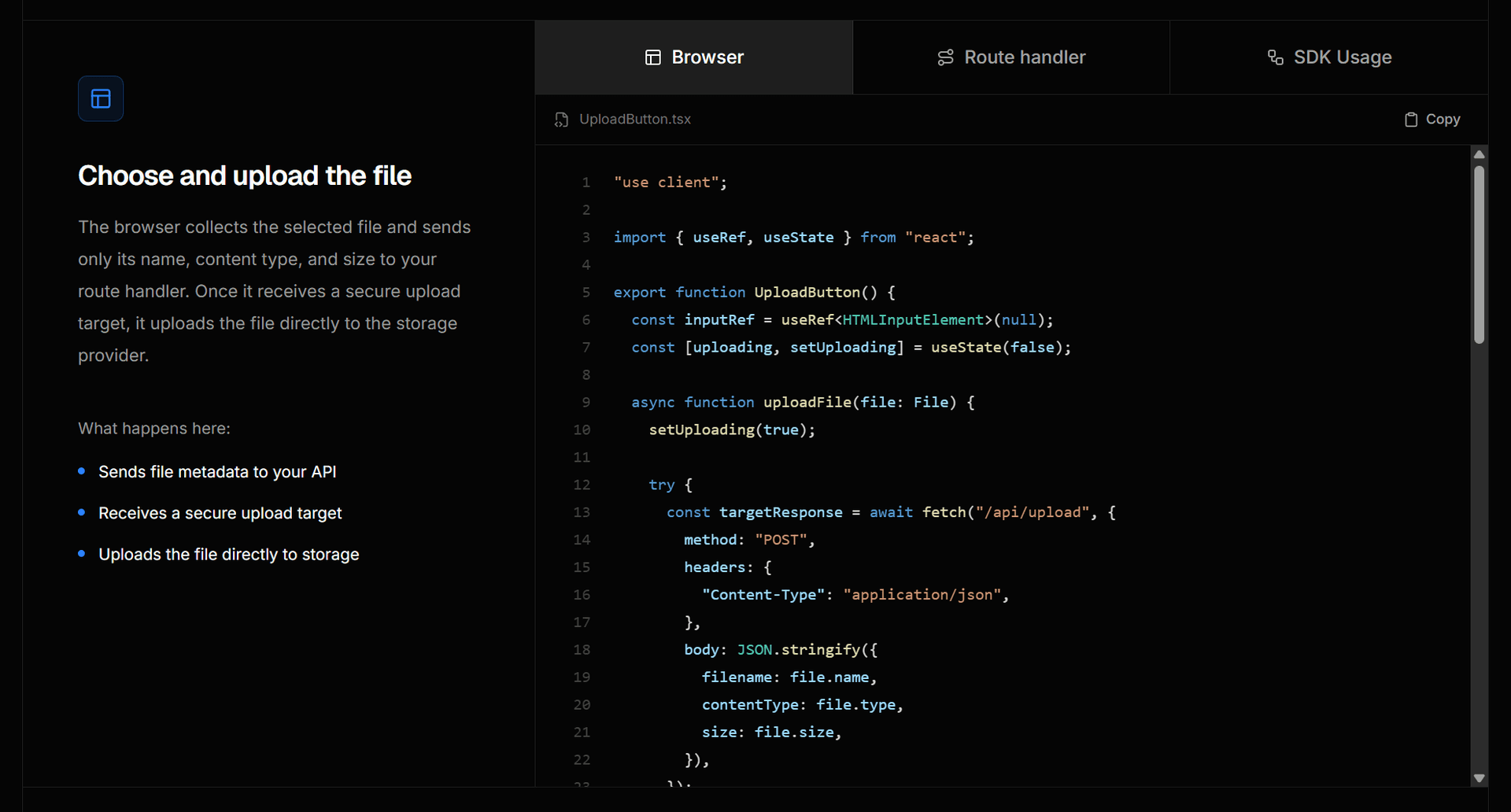
Task: Click the code panel's vertical scrollbar thumb
Action: click(x=1479, y=255)
